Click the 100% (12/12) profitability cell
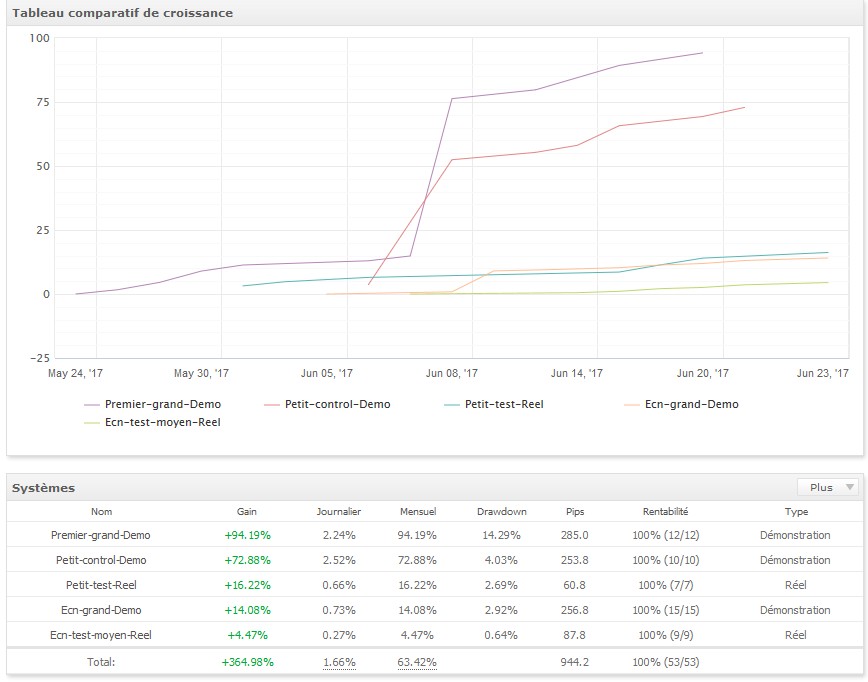Image resolution: width=868 pixels, height=682 pixels. (x=666, y=535)
